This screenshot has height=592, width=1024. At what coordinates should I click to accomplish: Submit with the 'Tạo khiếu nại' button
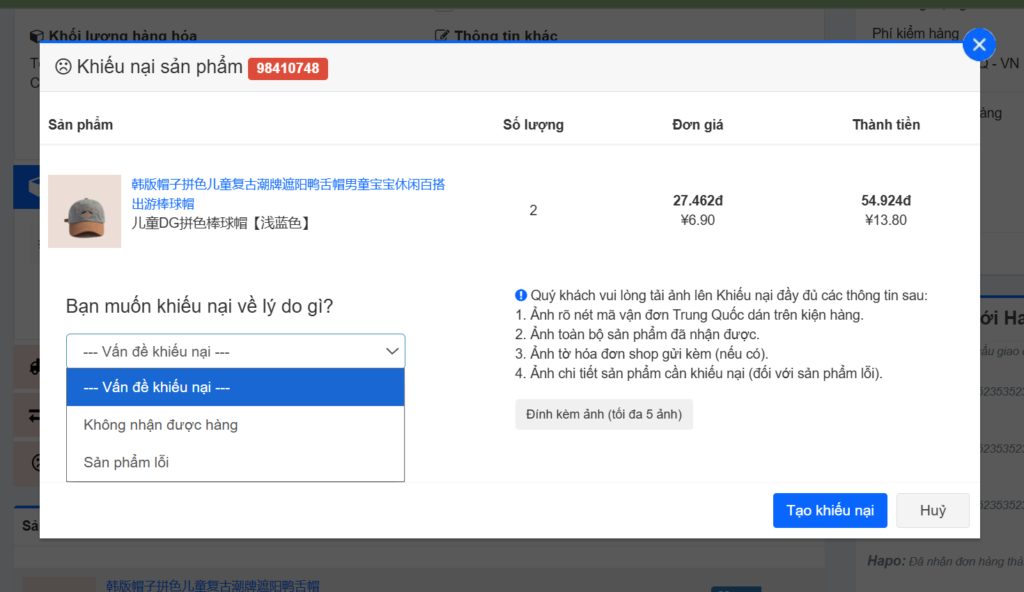tap(829, 510)
